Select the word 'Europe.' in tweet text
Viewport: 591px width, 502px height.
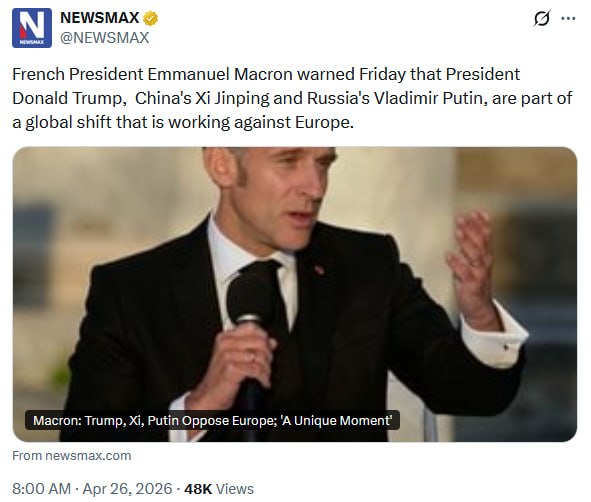click(x=325, y=122)
